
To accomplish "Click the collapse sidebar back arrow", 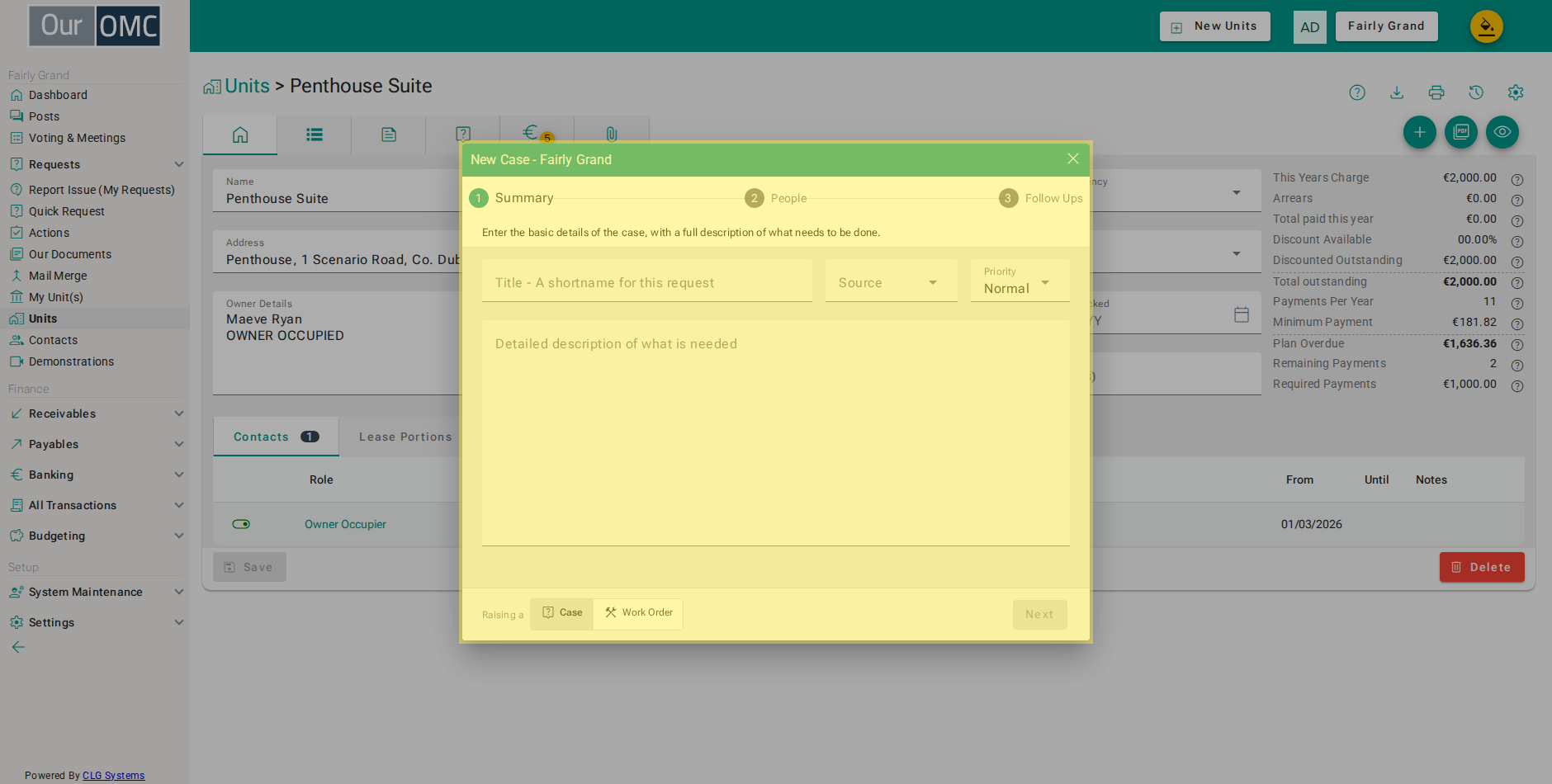I will pos(18,647).
